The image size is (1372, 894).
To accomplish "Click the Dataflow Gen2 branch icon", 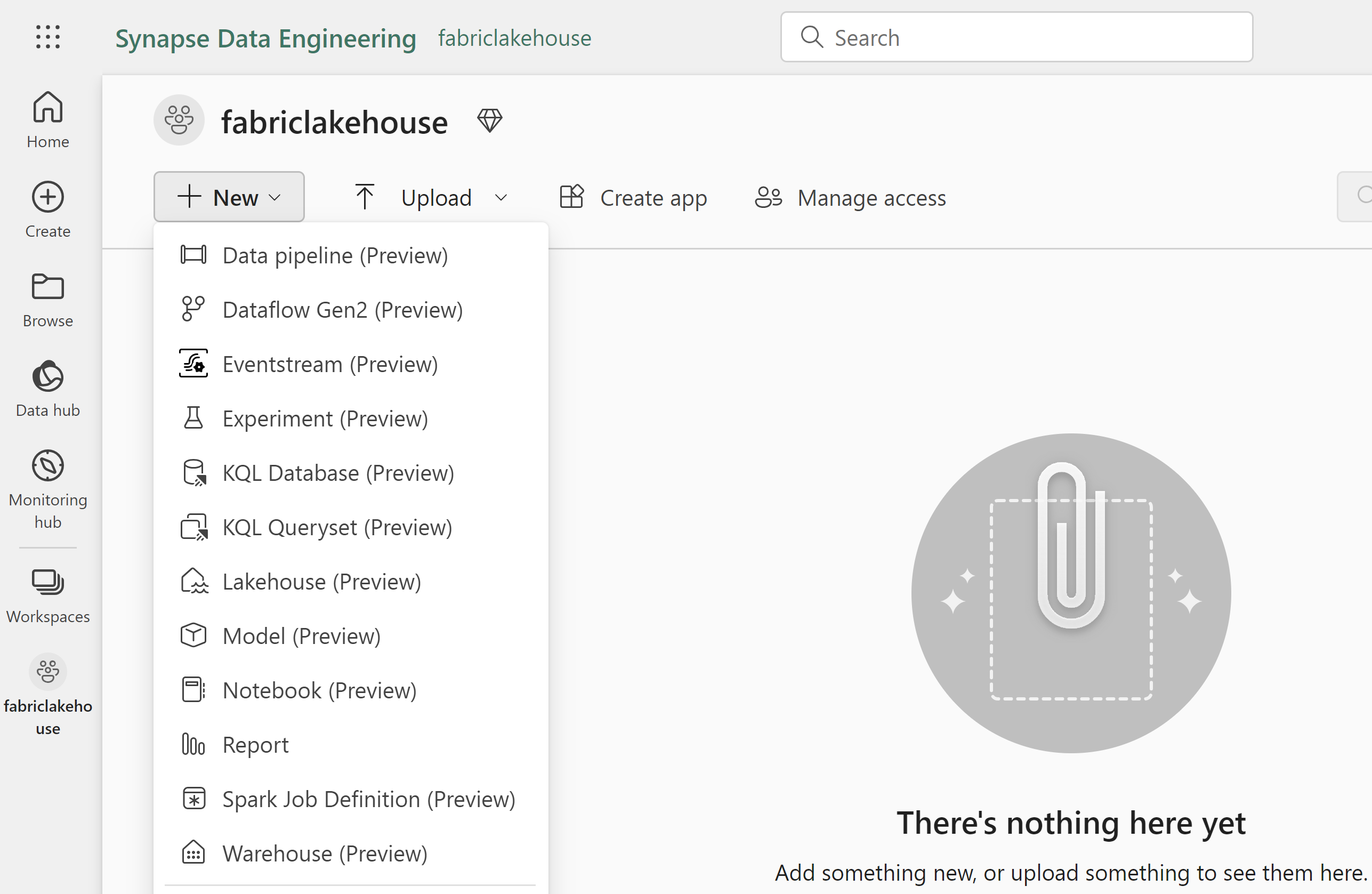I will pyautogui.click(x=193, y=309).
